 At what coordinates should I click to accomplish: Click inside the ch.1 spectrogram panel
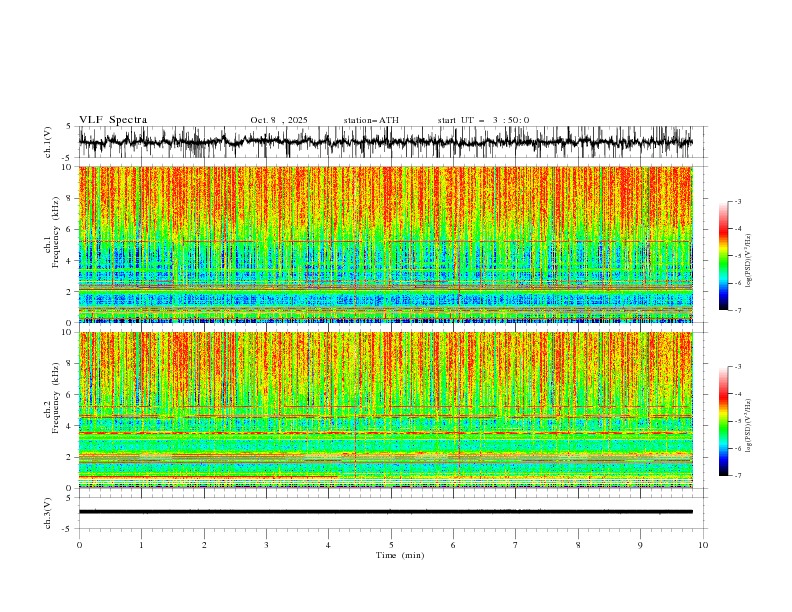click(x=385, y=244)
